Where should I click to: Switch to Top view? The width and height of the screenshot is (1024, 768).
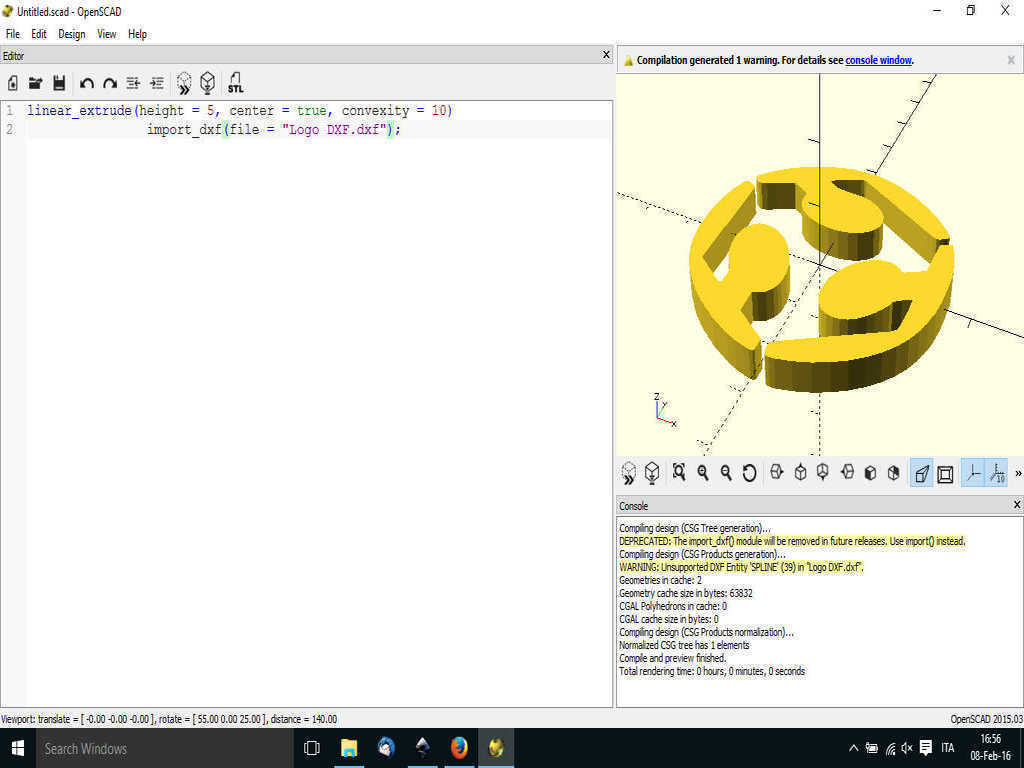click(800, 472)
